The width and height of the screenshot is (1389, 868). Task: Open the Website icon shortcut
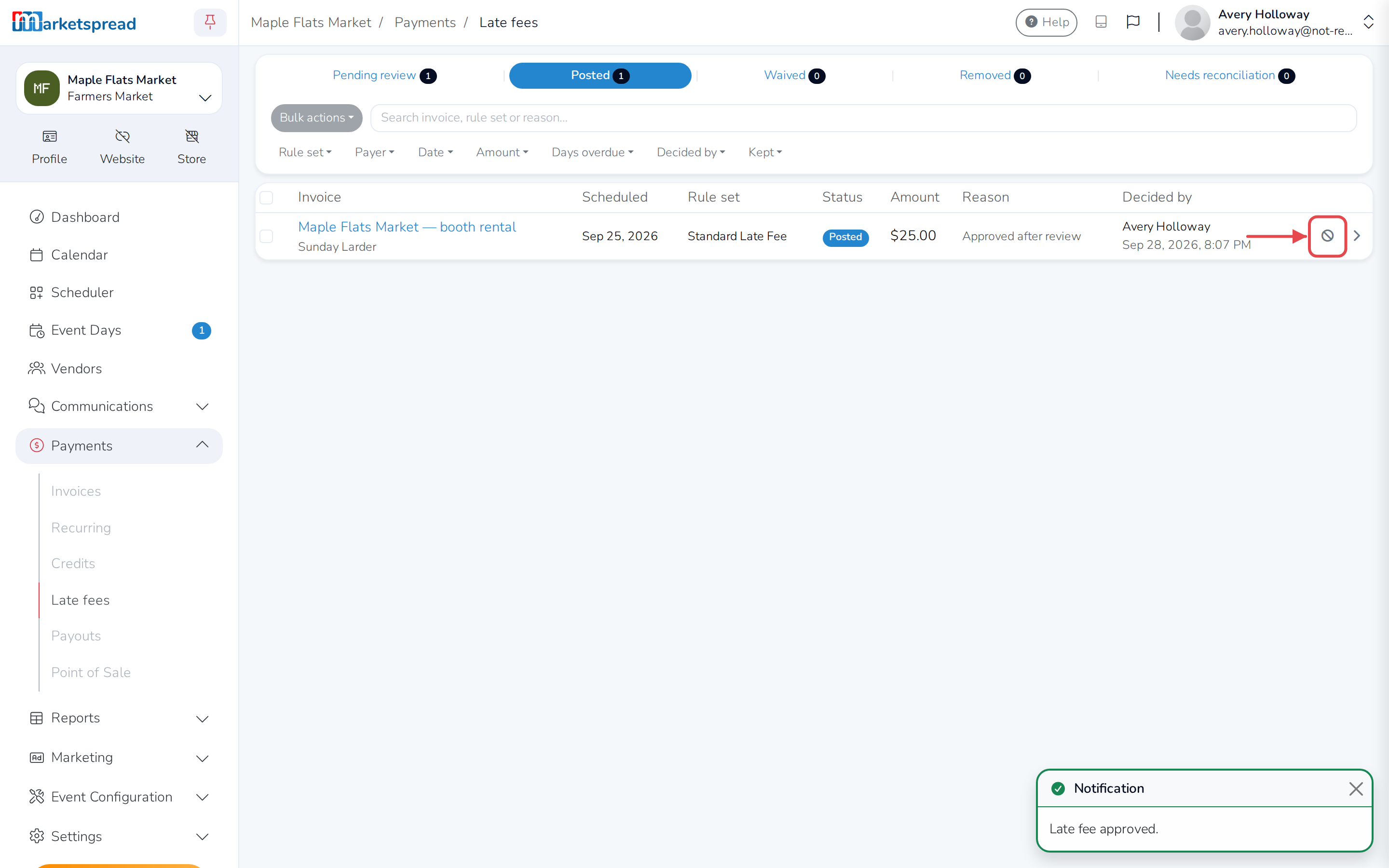click(122, 147)
